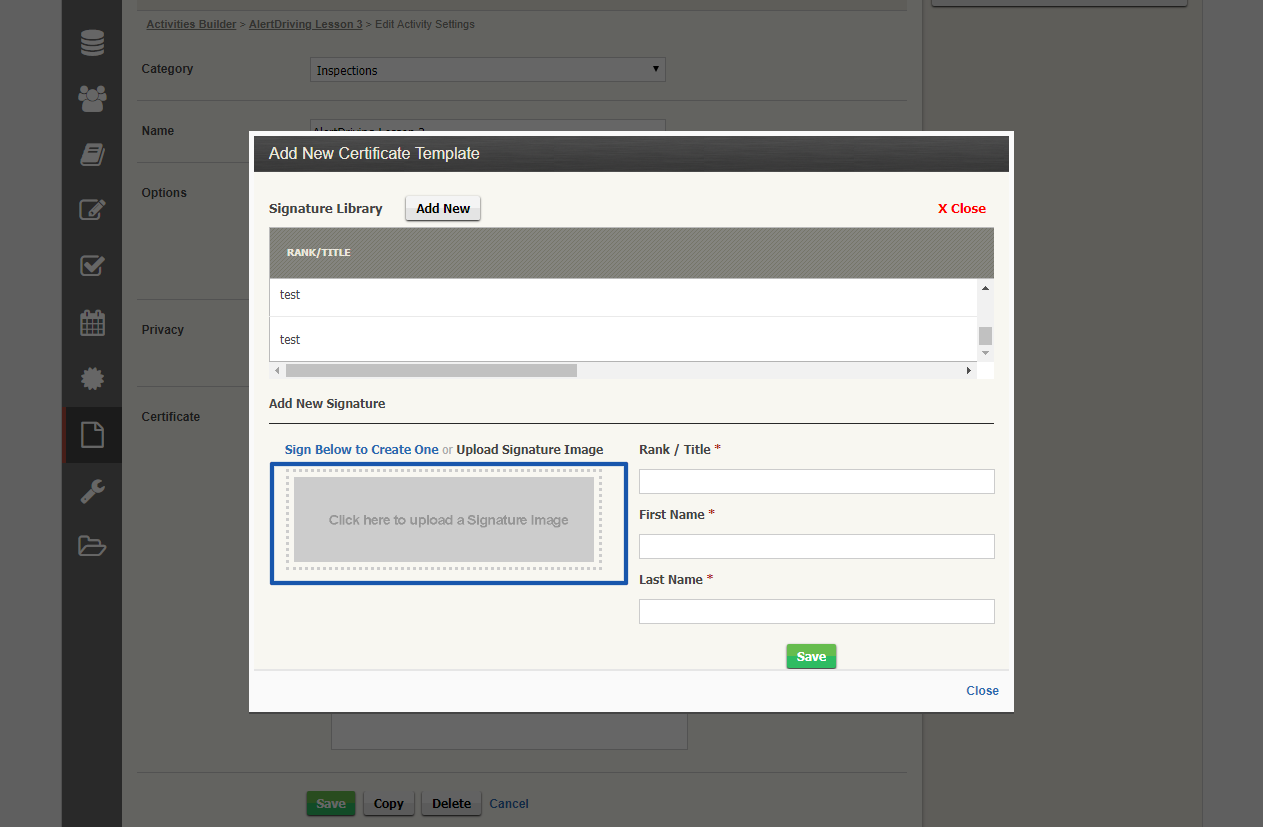Screen dimensions: 1263x827
Task: Click here to upload a Signature Image
Action: tap(448, 518)
